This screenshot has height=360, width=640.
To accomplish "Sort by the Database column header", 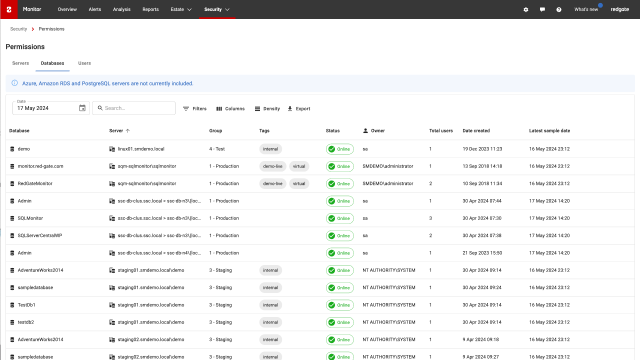I will pyautogui.click(x=19, y=131).
